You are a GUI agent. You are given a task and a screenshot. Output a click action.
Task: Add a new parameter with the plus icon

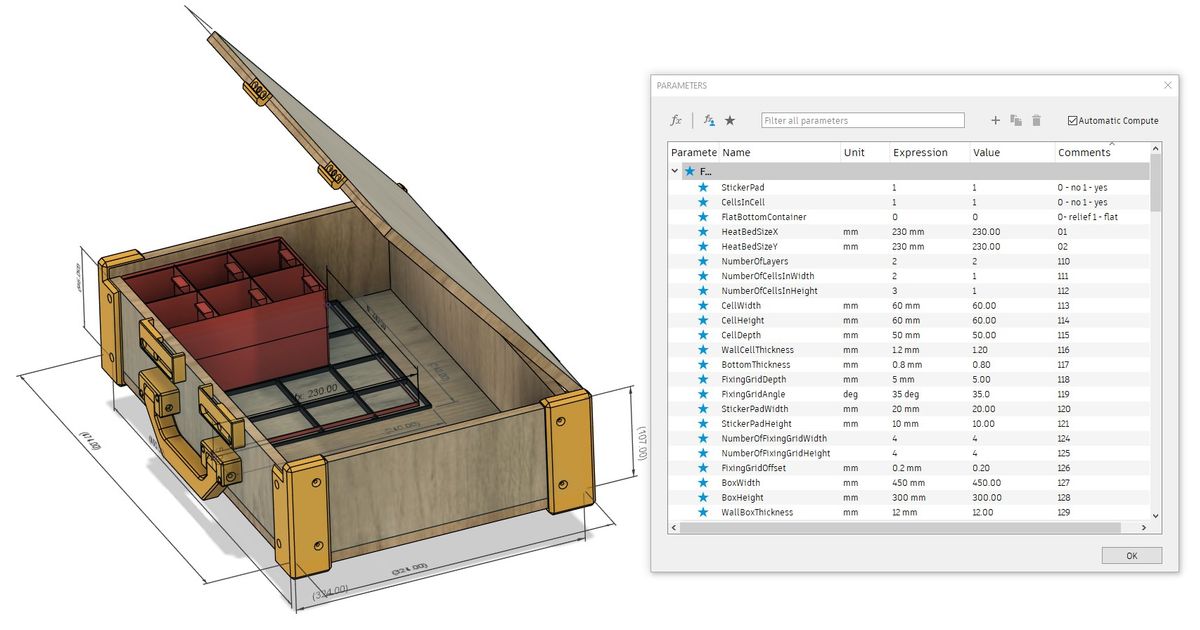tap(995, 120)
